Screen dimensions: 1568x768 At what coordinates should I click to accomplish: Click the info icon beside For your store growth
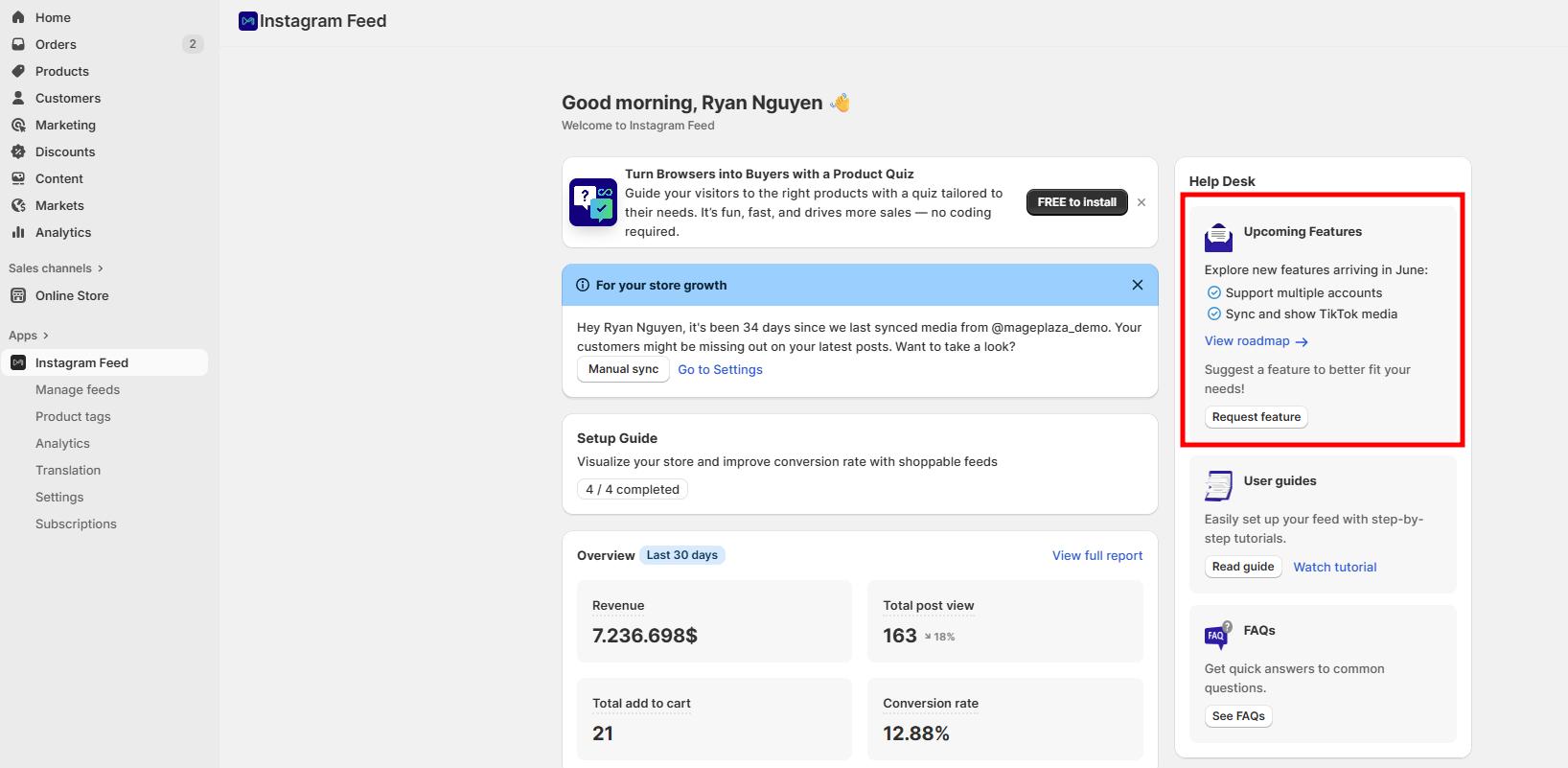tap(583, 285)
